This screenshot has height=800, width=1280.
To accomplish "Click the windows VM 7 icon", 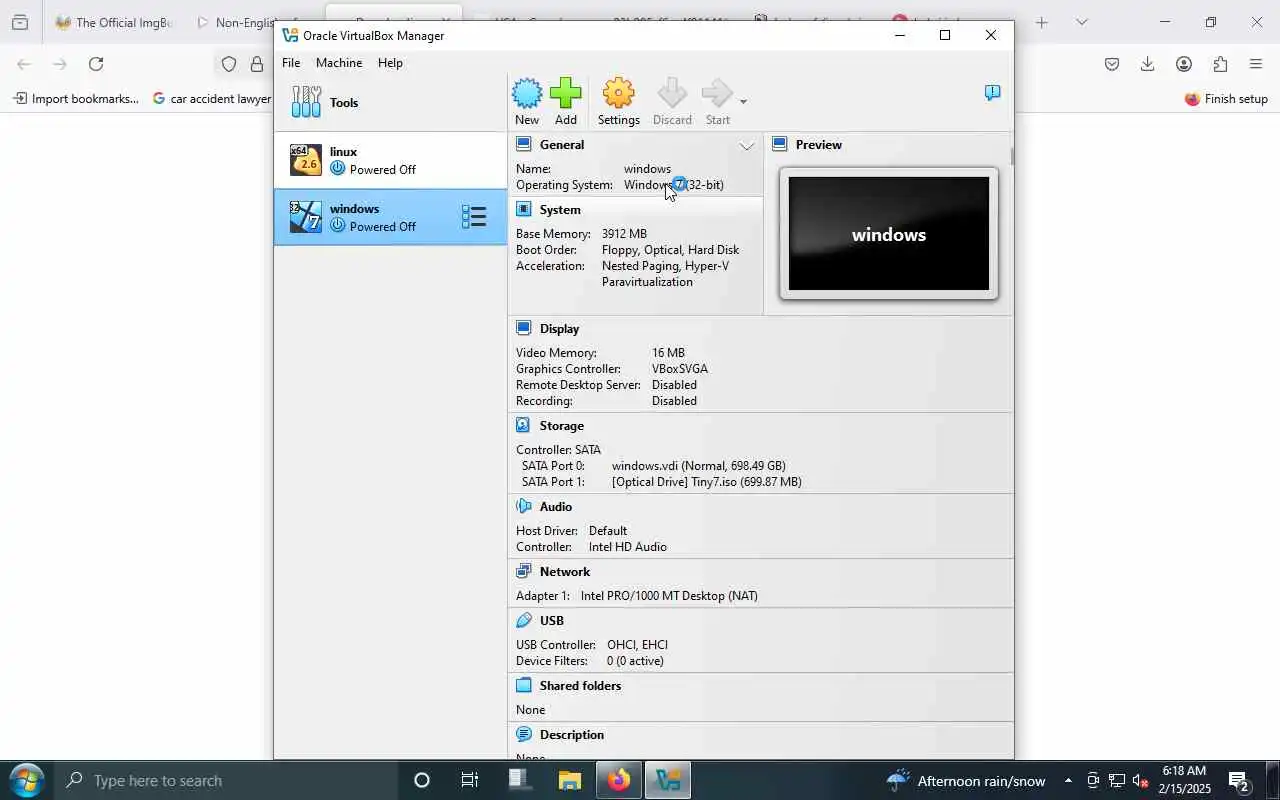I will (306, 217).
